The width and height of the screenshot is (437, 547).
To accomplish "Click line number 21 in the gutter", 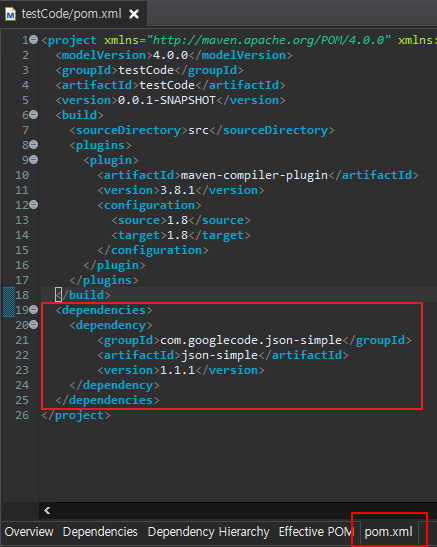I will (x=22, y=340).
